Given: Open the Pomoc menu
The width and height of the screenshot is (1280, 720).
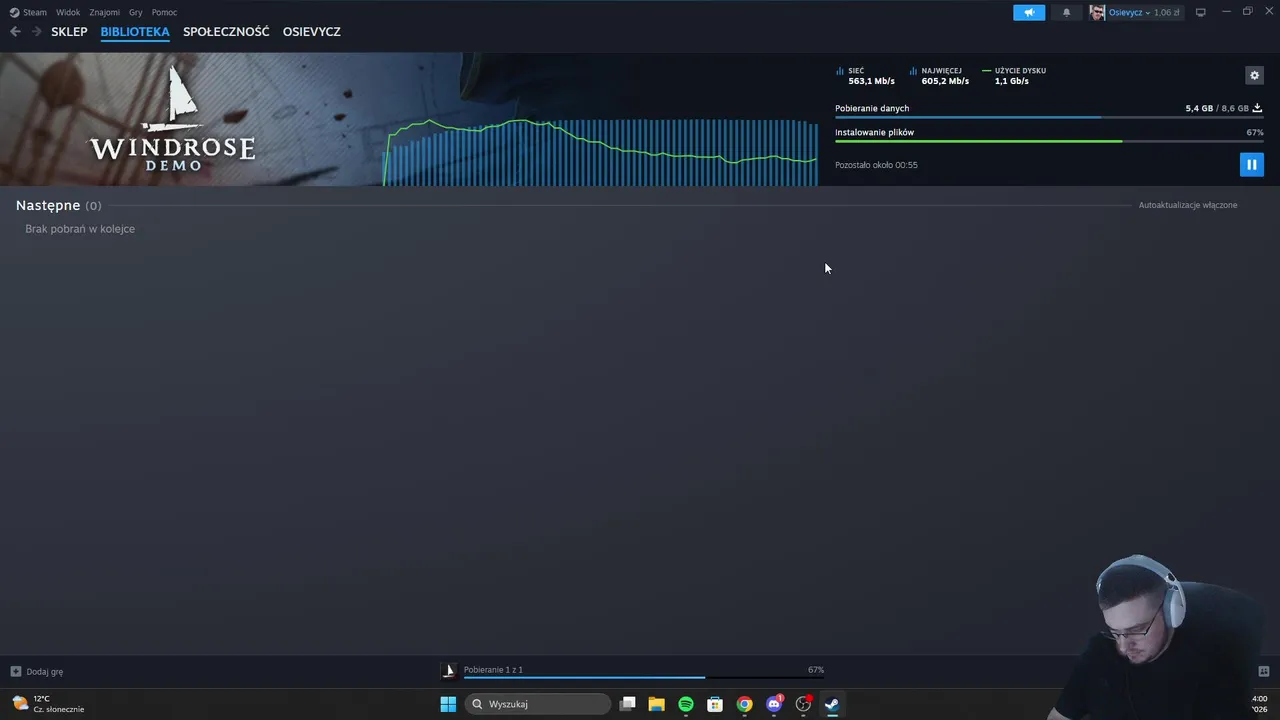Looking at the screenshot, I should pyautogui.click(x=164, y=12).
